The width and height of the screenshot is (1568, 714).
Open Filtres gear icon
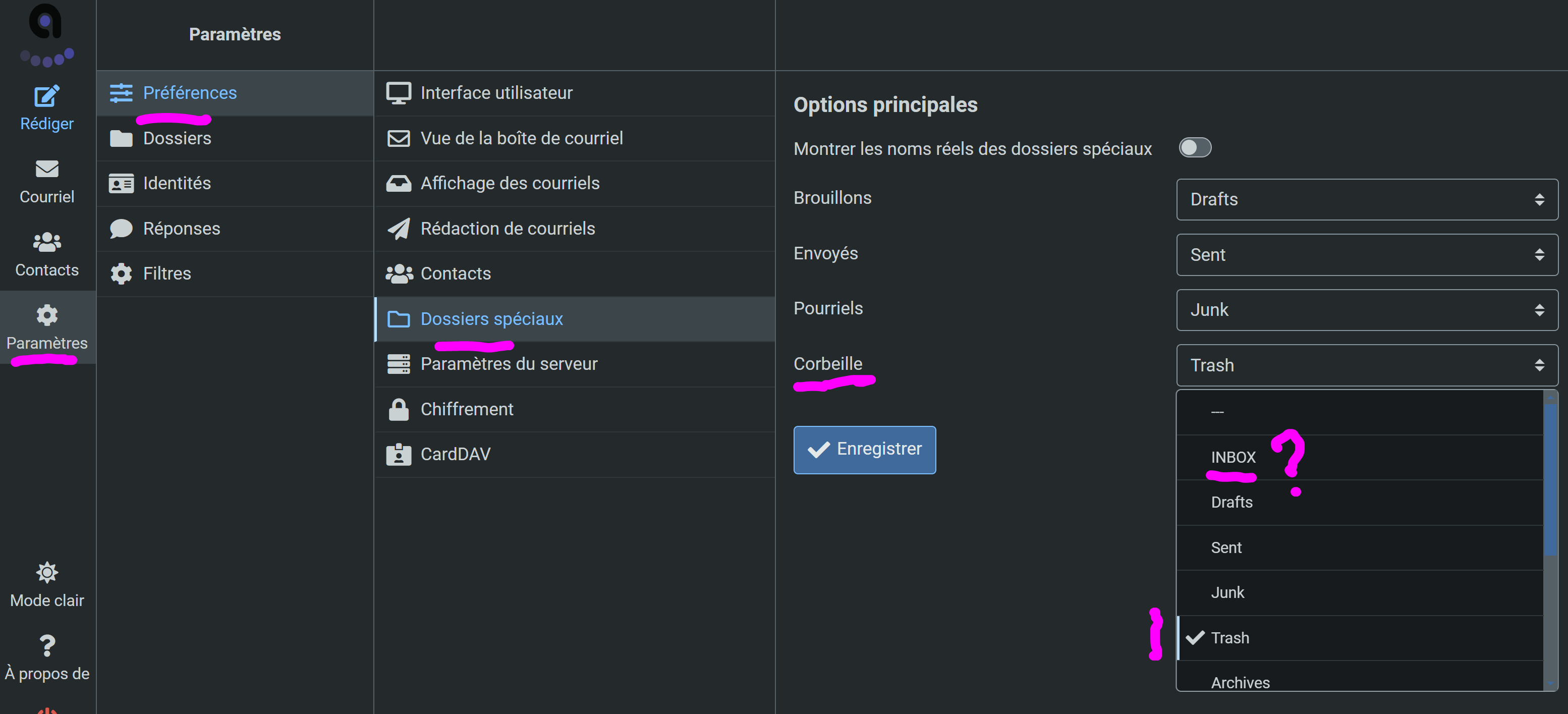point(121,273)
